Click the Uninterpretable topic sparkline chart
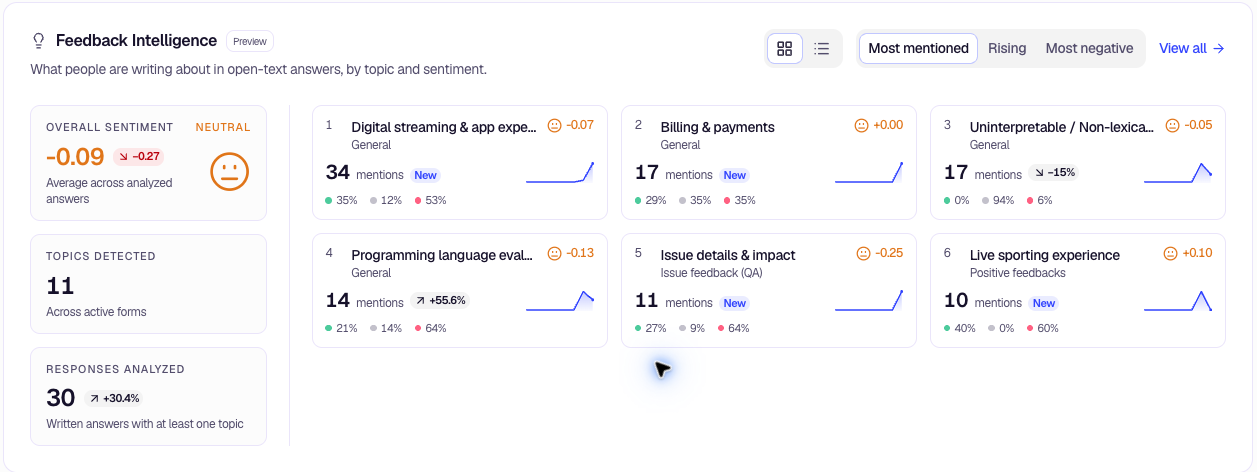The width and height of the screenshot is (1257, 472). [1178, 173]
